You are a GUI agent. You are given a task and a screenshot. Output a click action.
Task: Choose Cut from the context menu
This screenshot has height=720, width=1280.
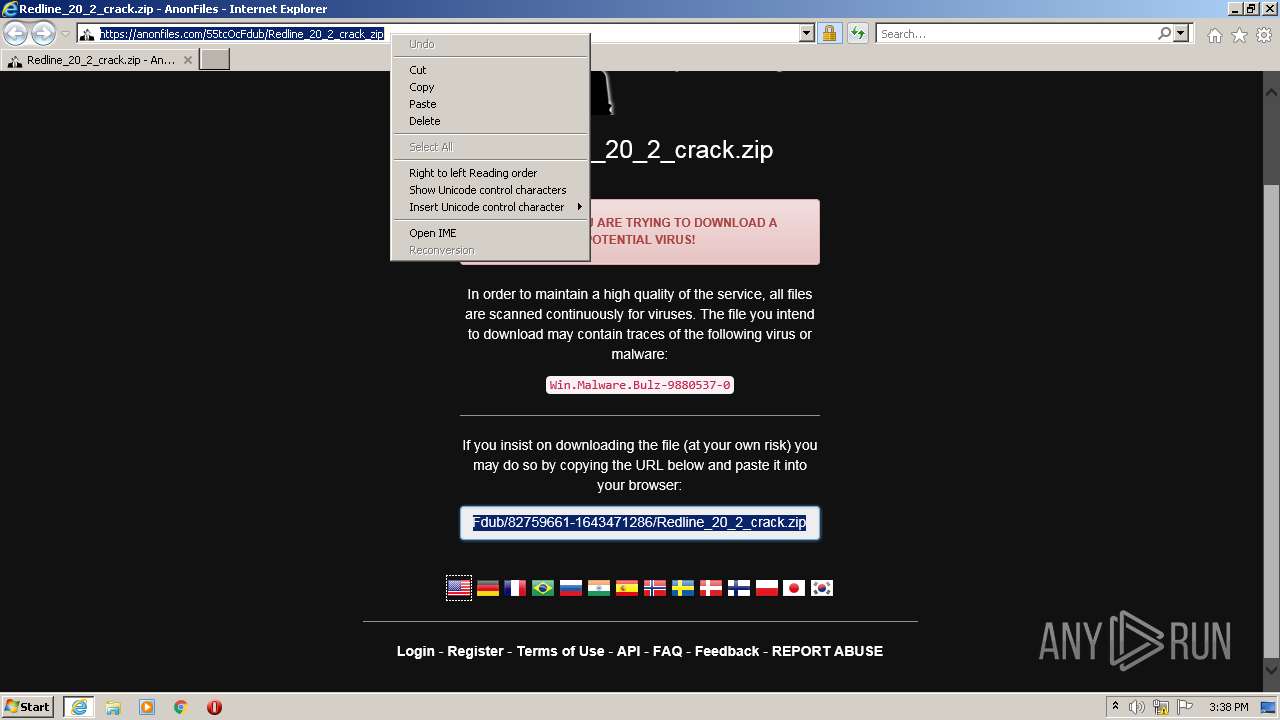490,70
